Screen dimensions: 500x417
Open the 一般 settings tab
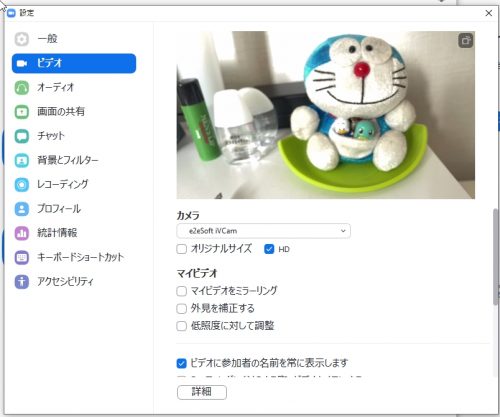[74, 39]
